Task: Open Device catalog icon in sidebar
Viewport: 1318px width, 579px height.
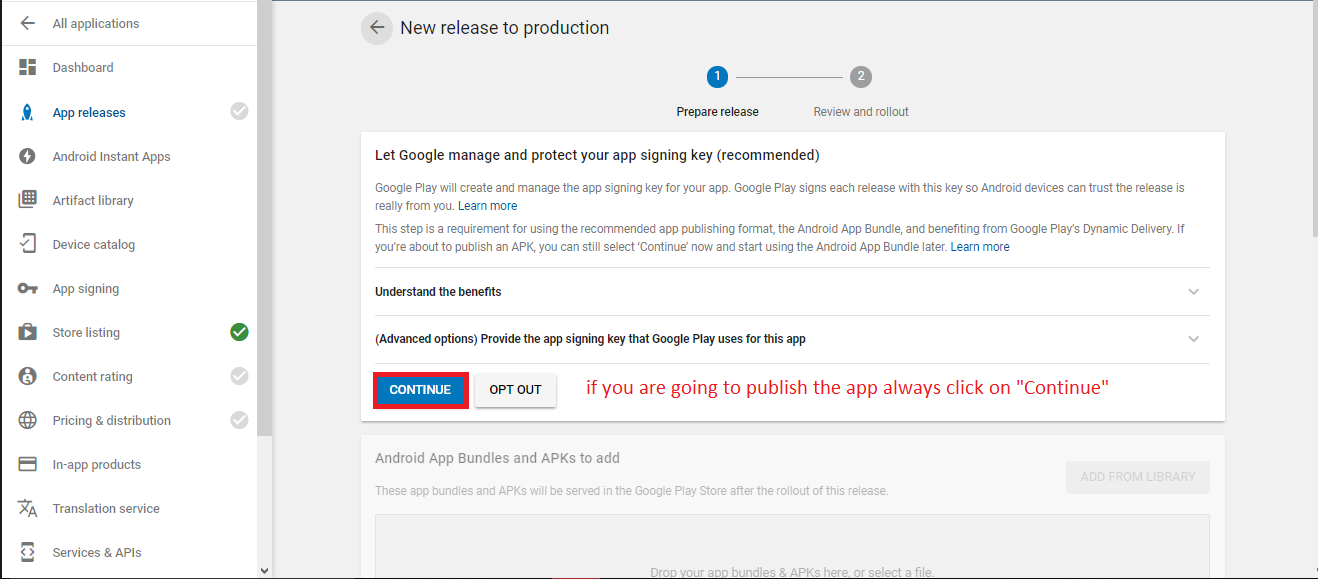Action: pyautogui.click(x=28, y=244)
